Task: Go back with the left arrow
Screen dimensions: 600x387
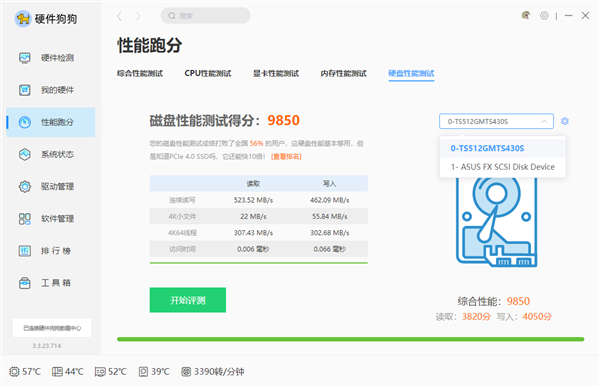Action: point(119,16)
